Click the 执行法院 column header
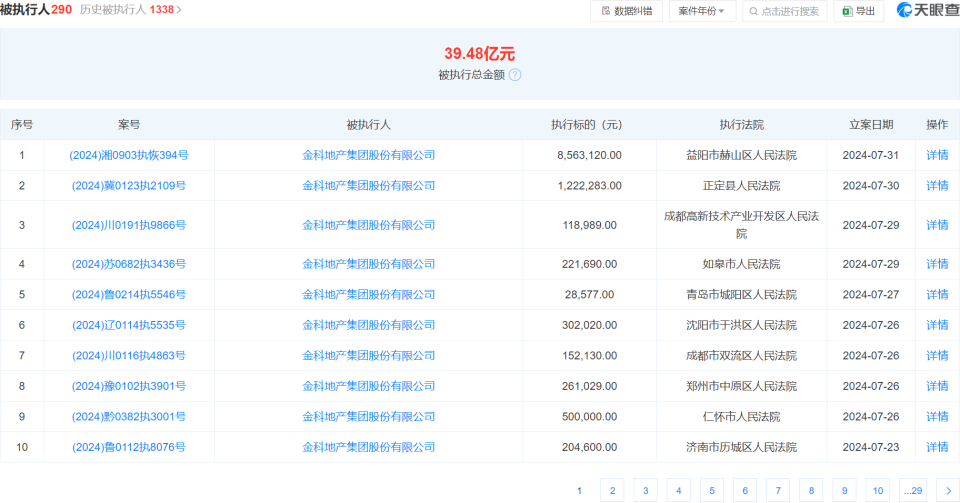Viewport: 960px width, 503px height. (x=741, y=125)
